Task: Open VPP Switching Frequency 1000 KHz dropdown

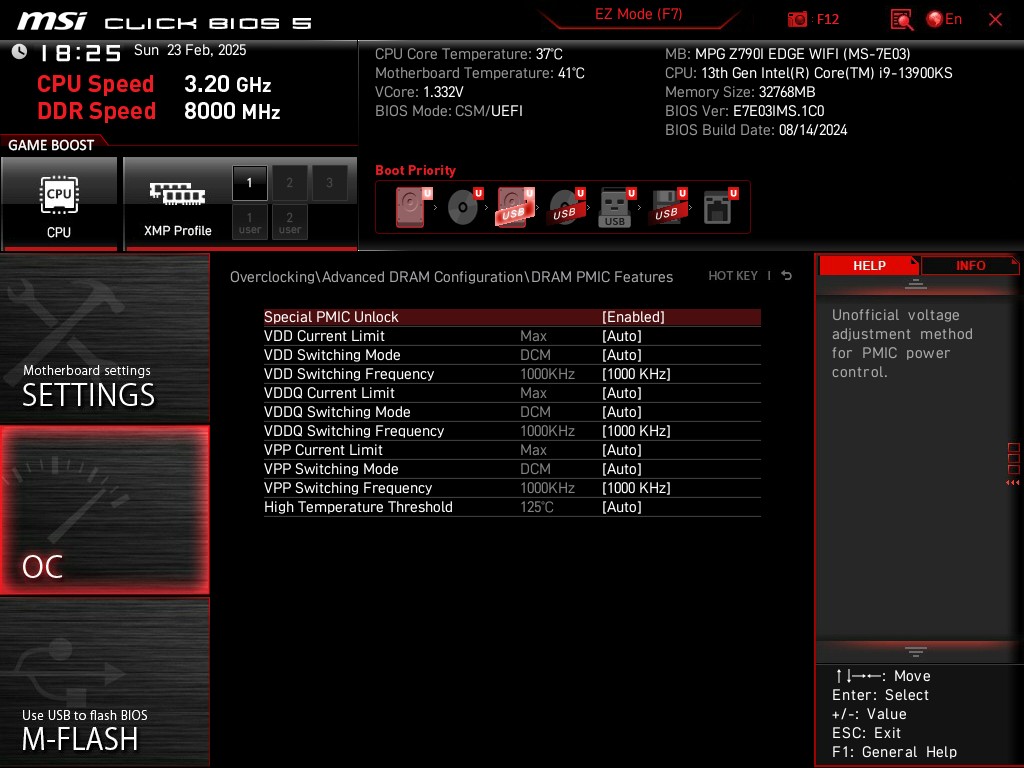Action: [x=636, y=487]
